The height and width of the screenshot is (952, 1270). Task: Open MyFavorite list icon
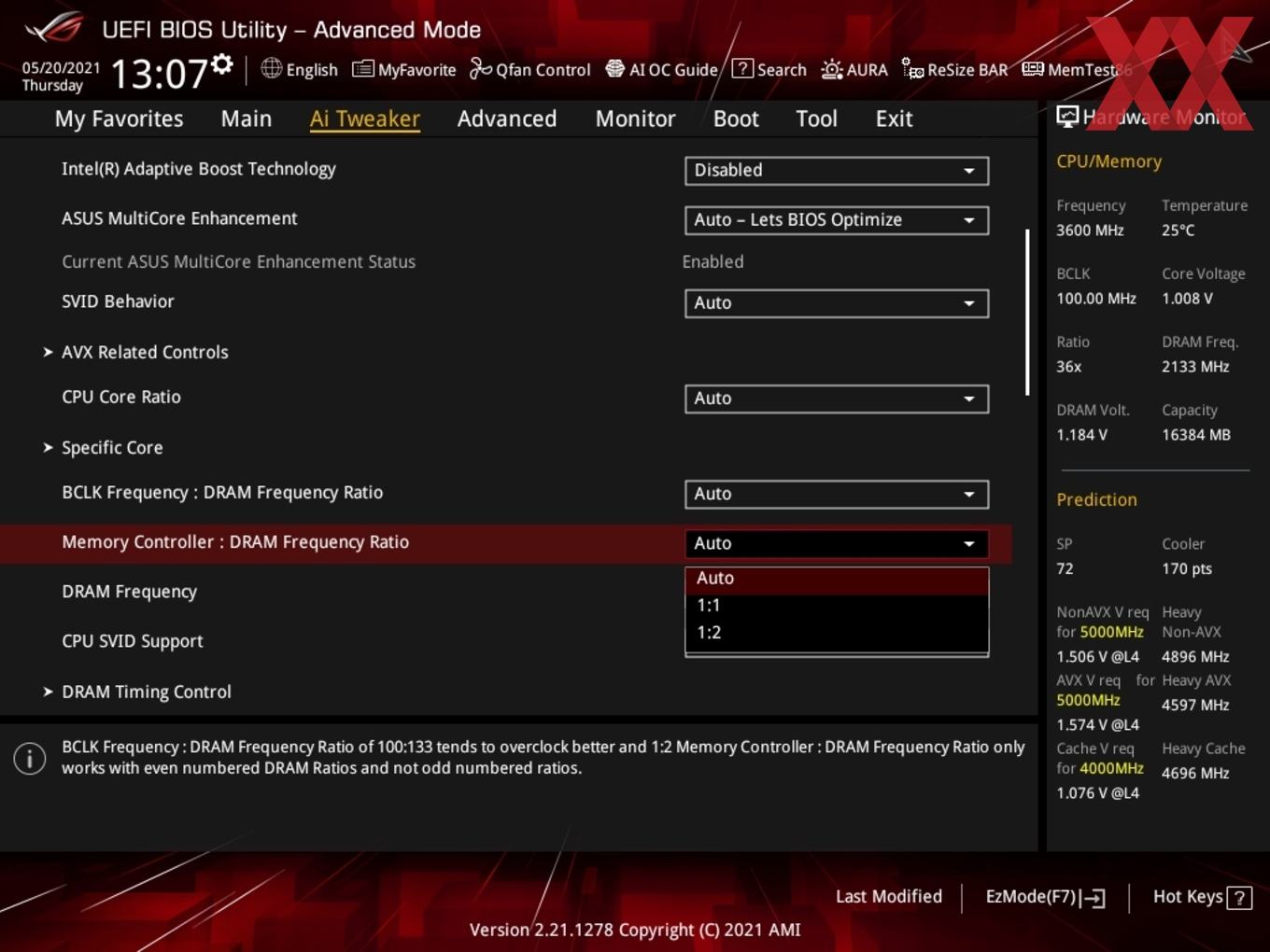362,69
